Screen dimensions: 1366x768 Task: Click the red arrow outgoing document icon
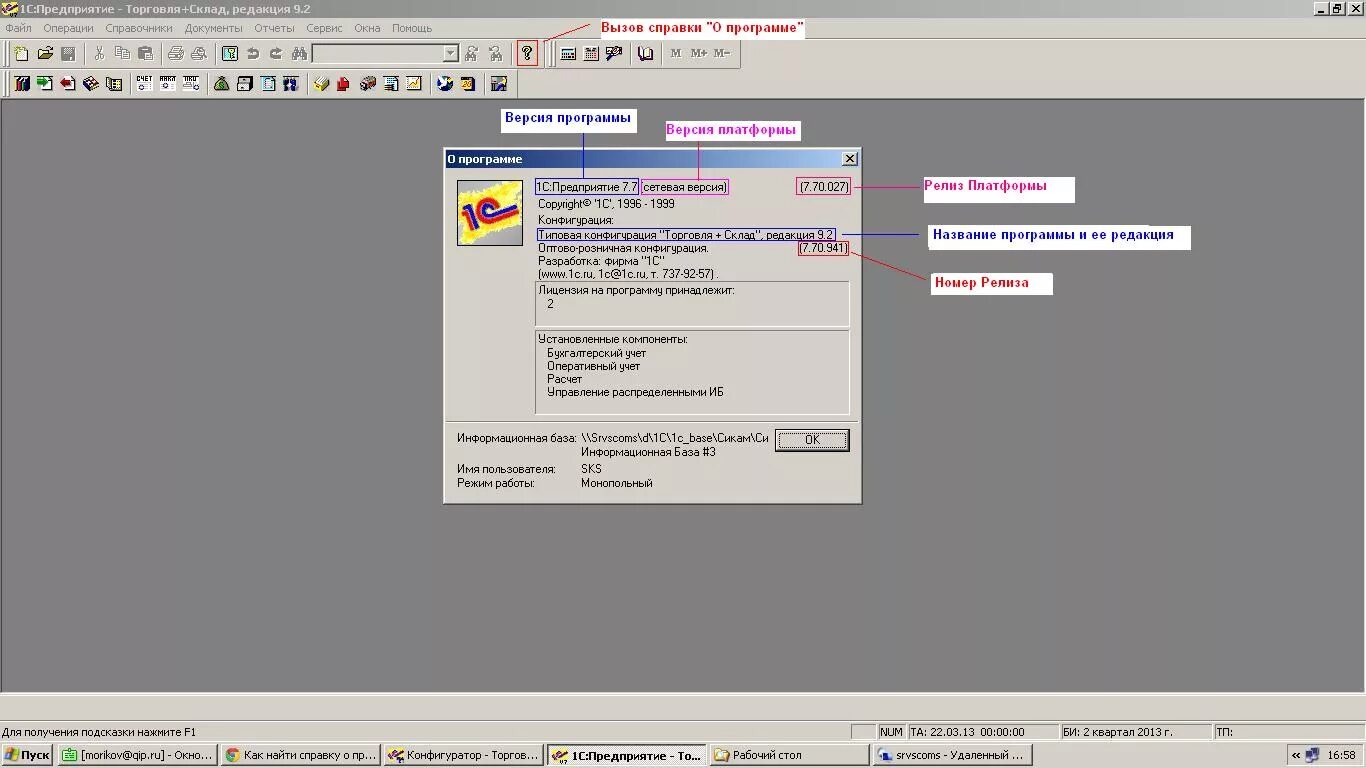tap(68, 84)
